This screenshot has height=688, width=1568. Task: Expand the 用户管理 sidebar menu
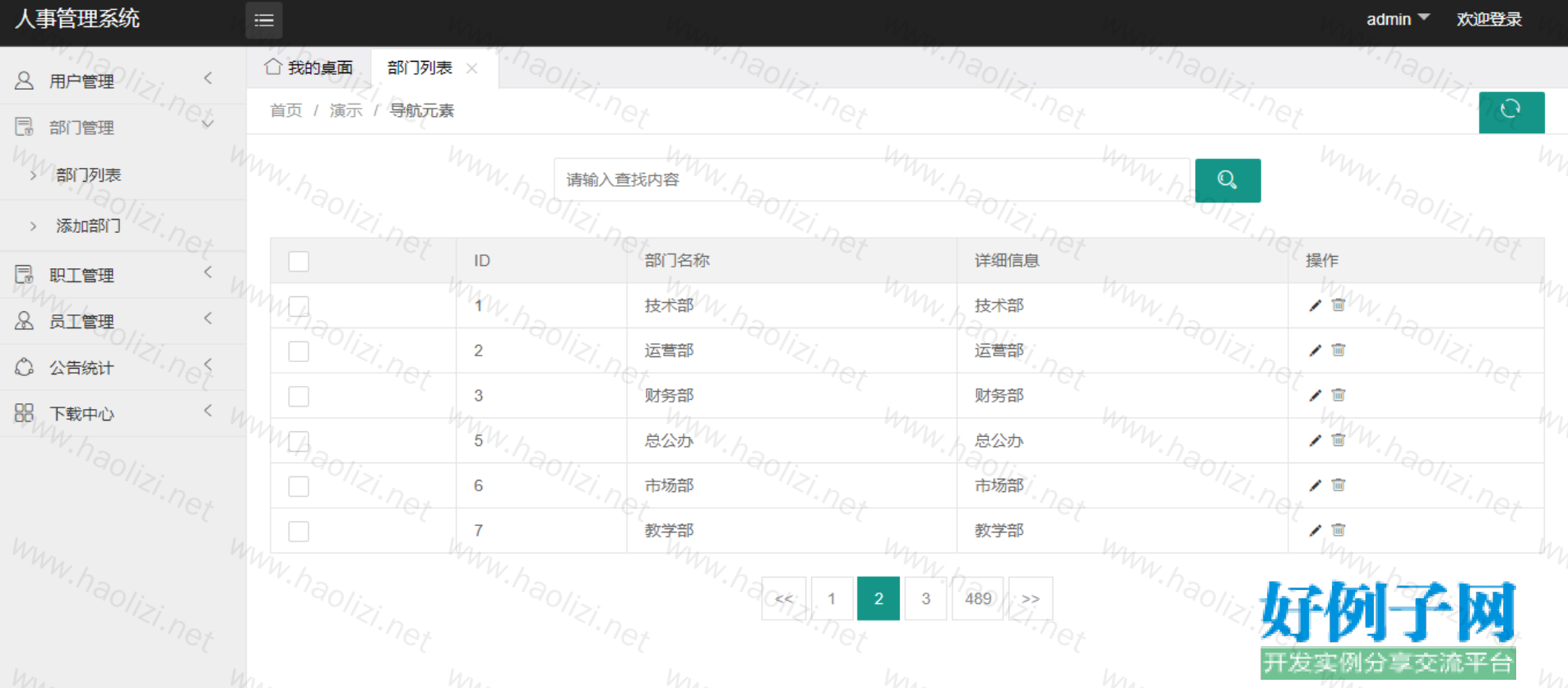(x=81, y=81)
